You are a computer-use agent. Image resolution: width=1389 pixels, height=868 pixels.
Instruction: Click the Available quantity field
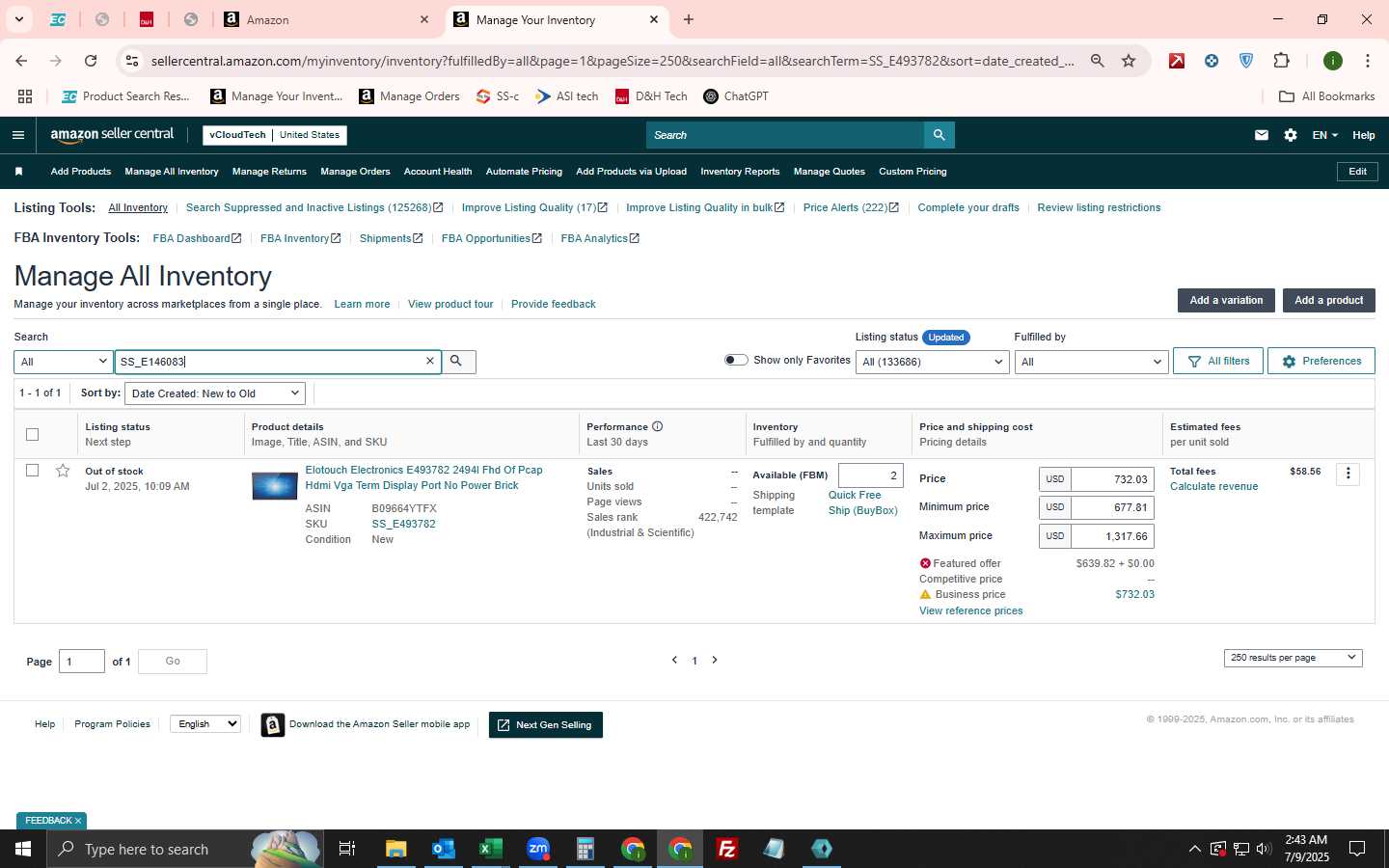pos(871,475)
